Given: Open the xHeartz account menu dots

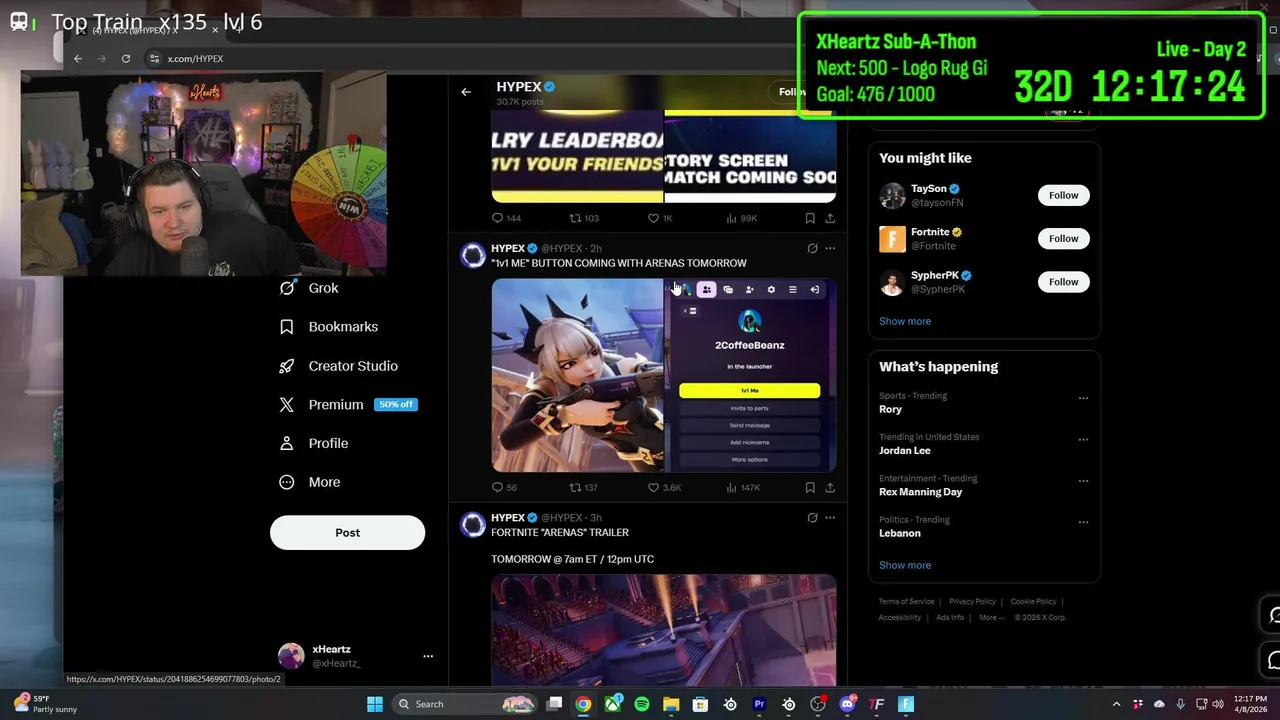Looking at the screenshot, I should (428, 656).
